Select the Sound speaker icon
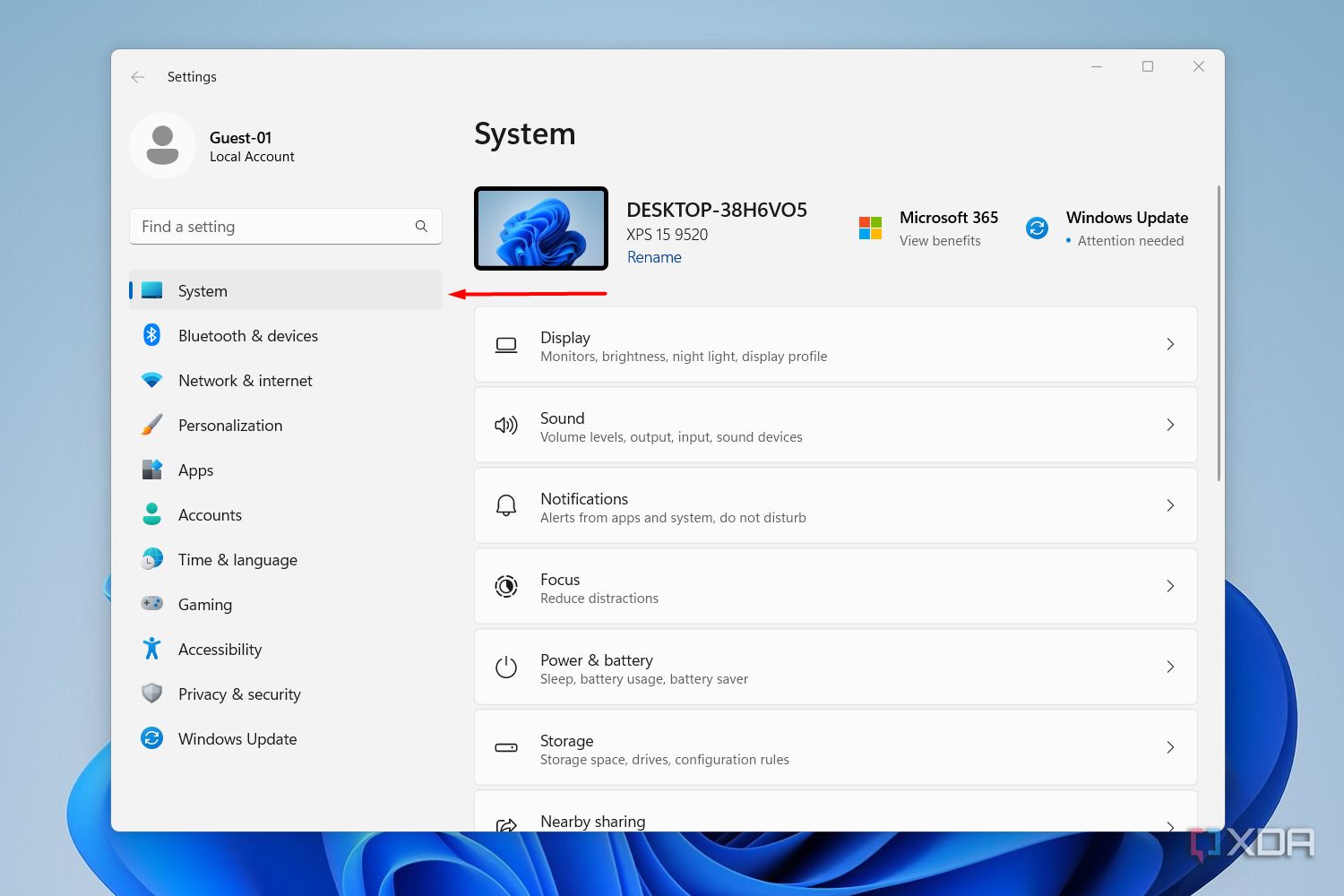This screenshot has width=1344, height=896. pyautogui.click(x=506, y=425)
